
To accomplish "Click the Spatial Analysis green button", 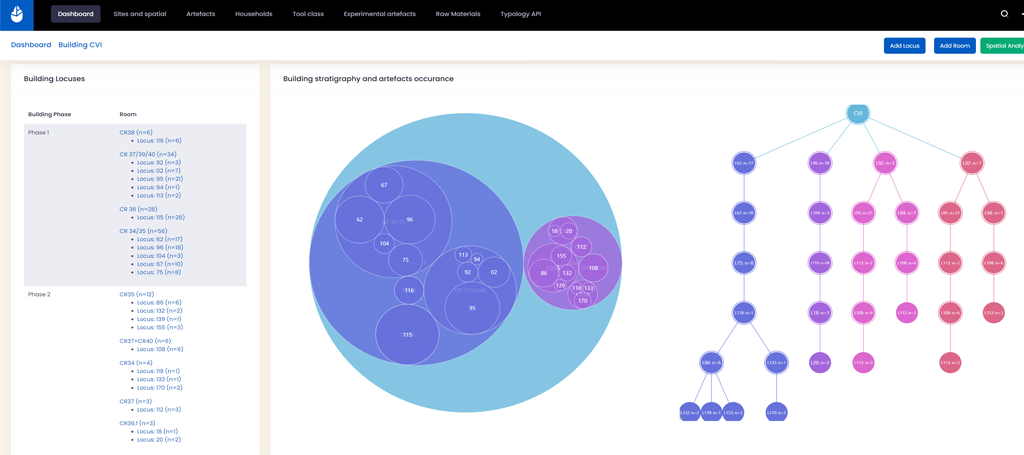I will [1003, 46].
